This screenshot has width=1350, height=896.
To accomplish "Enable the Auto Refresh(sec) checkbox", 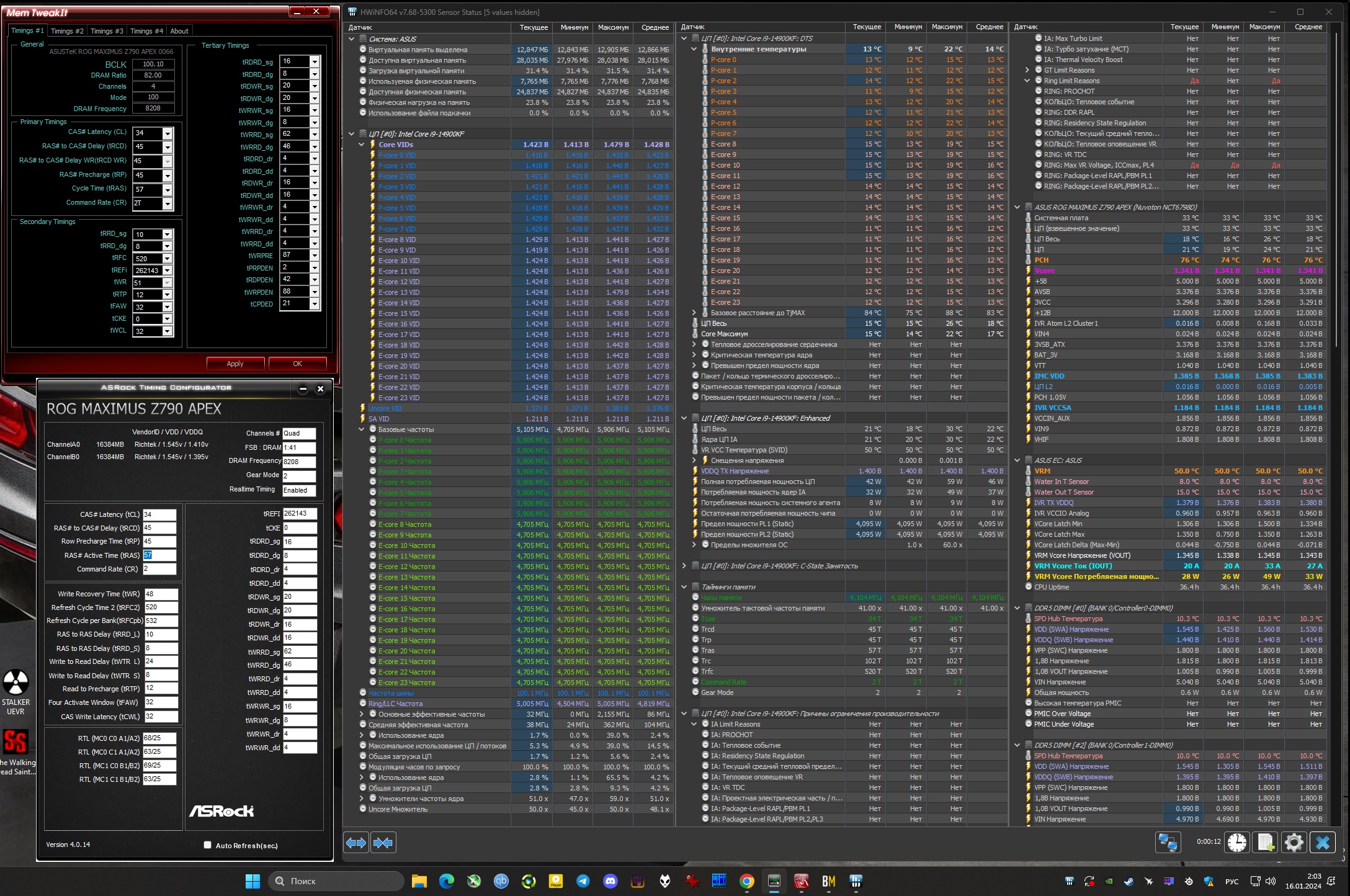I will tap(208, 845).
